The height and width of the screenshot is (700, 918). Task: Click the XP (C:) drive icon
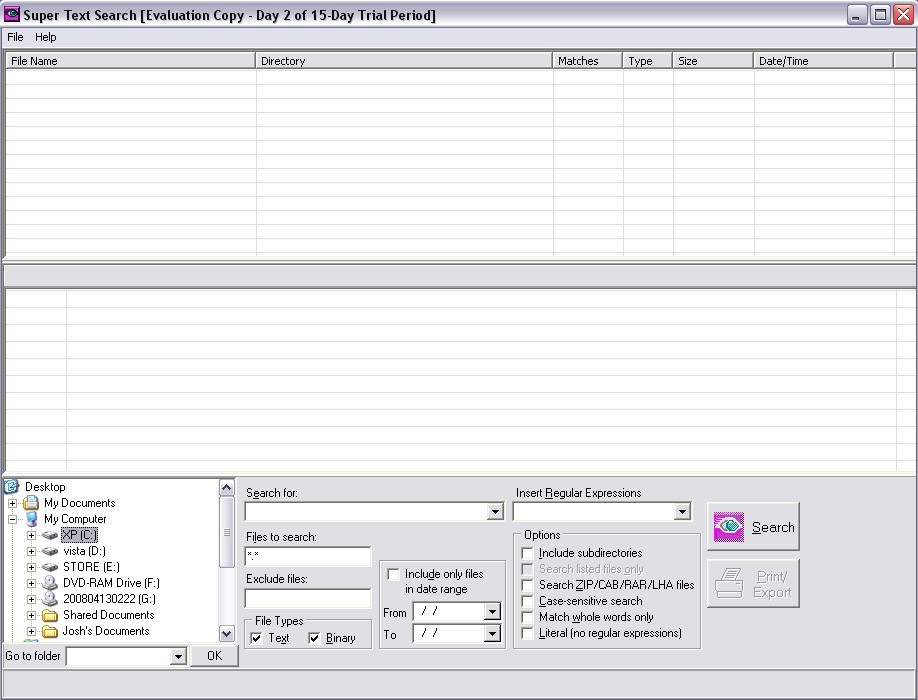tap(50, 535)
